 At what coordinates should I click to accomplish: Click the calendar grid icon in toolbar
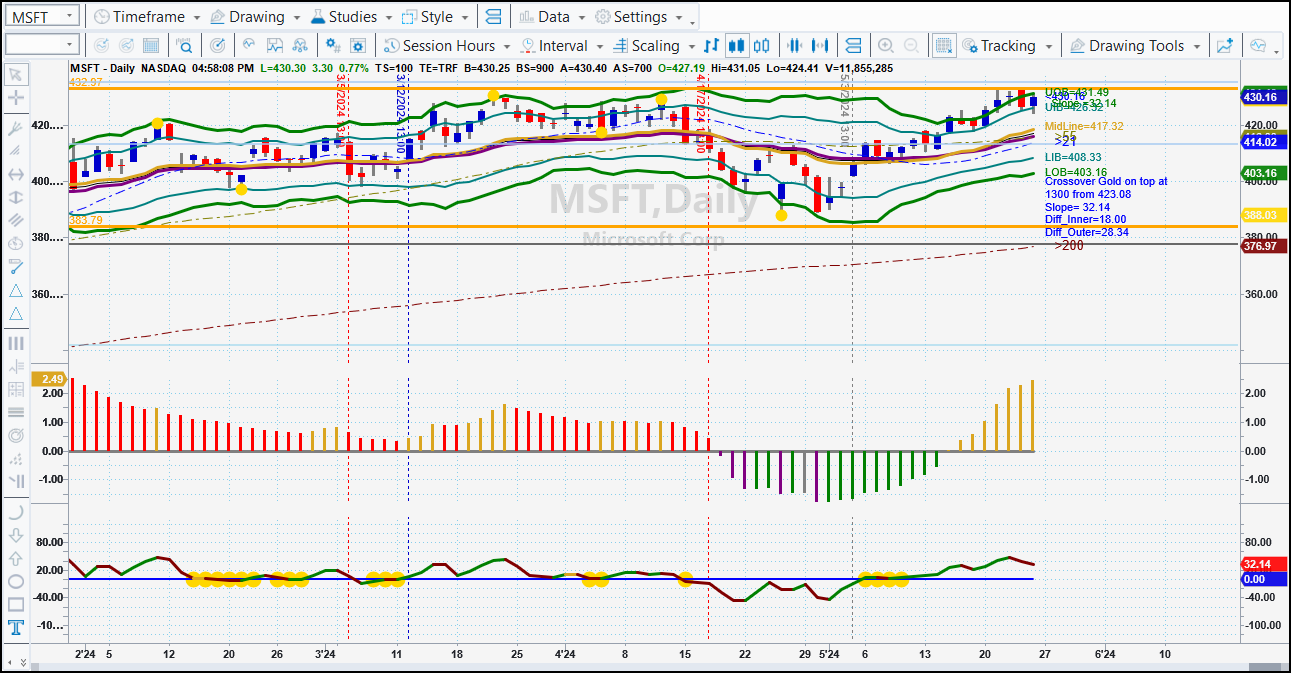pyautogui.click(x=151, y=45)
